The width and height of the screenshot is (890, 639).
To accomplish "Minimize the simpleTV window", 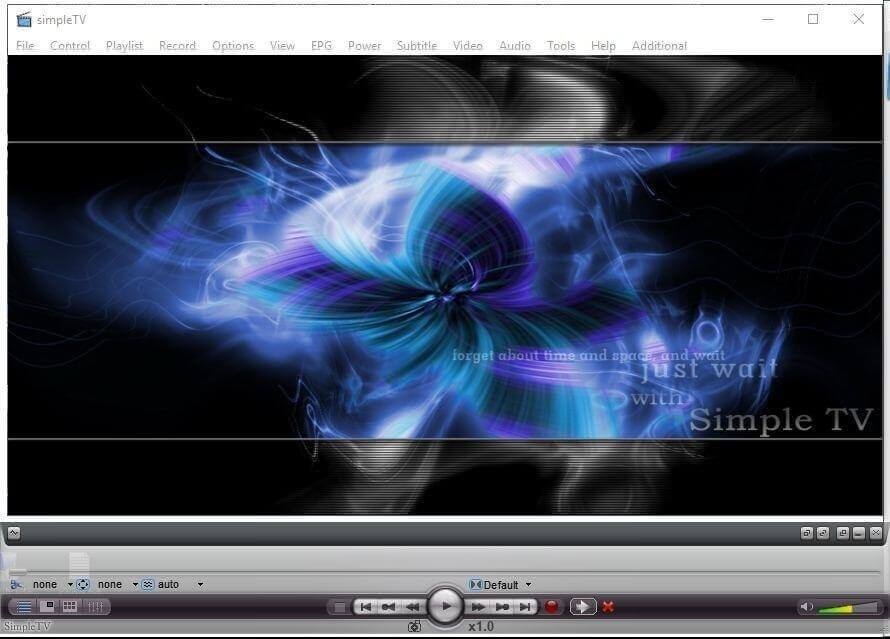I will (768, 19).
